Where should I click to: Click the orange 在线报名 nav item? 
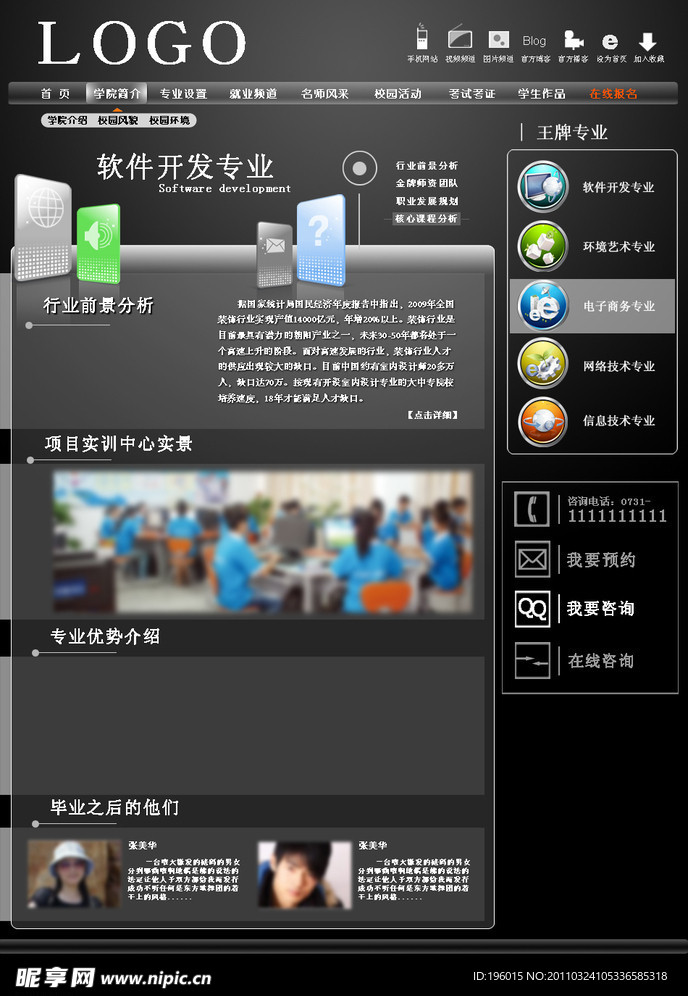click(x=613, y=93)
